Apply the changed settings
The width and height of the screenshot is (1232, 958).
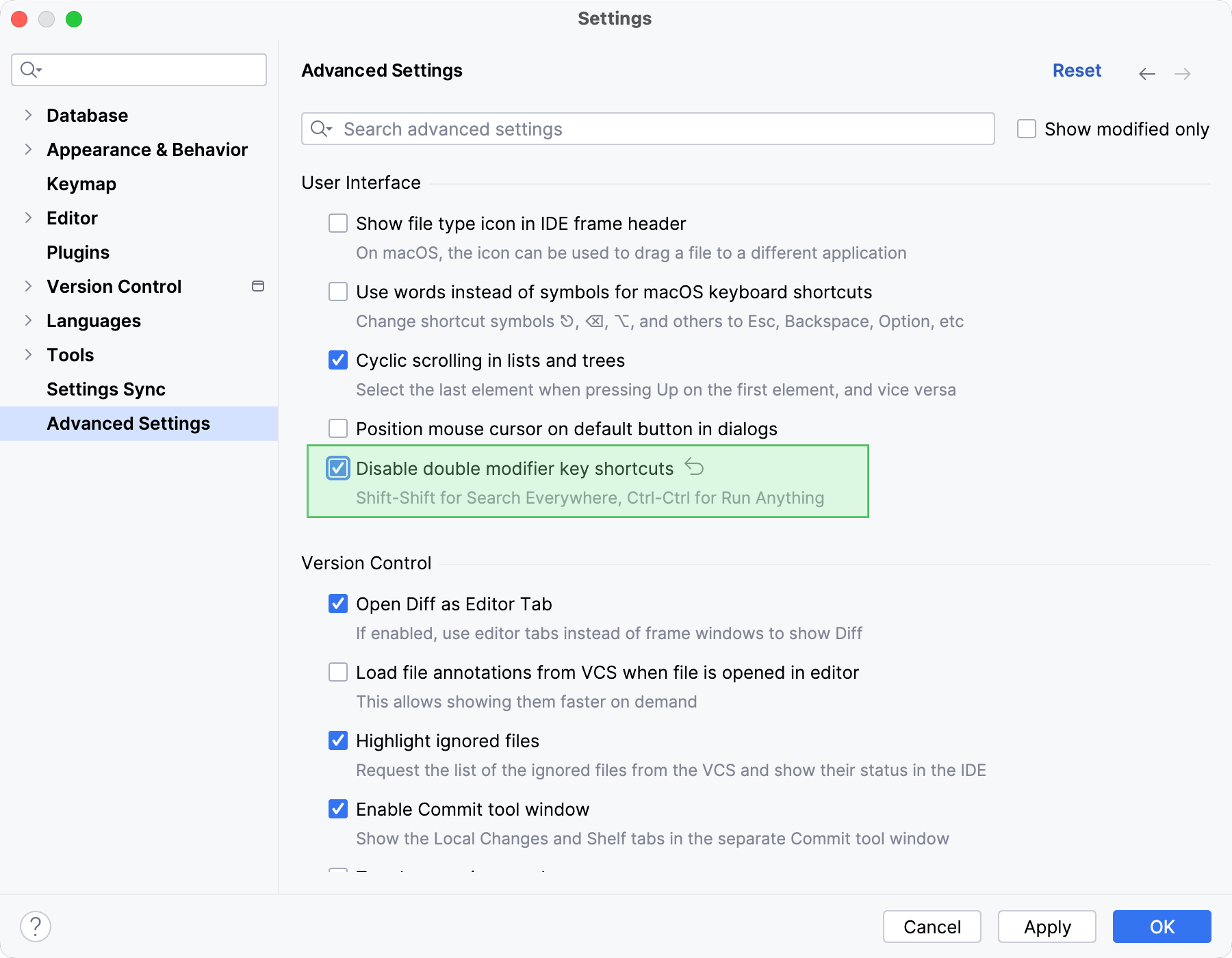pyautogui.click(x=1046, y=927)
